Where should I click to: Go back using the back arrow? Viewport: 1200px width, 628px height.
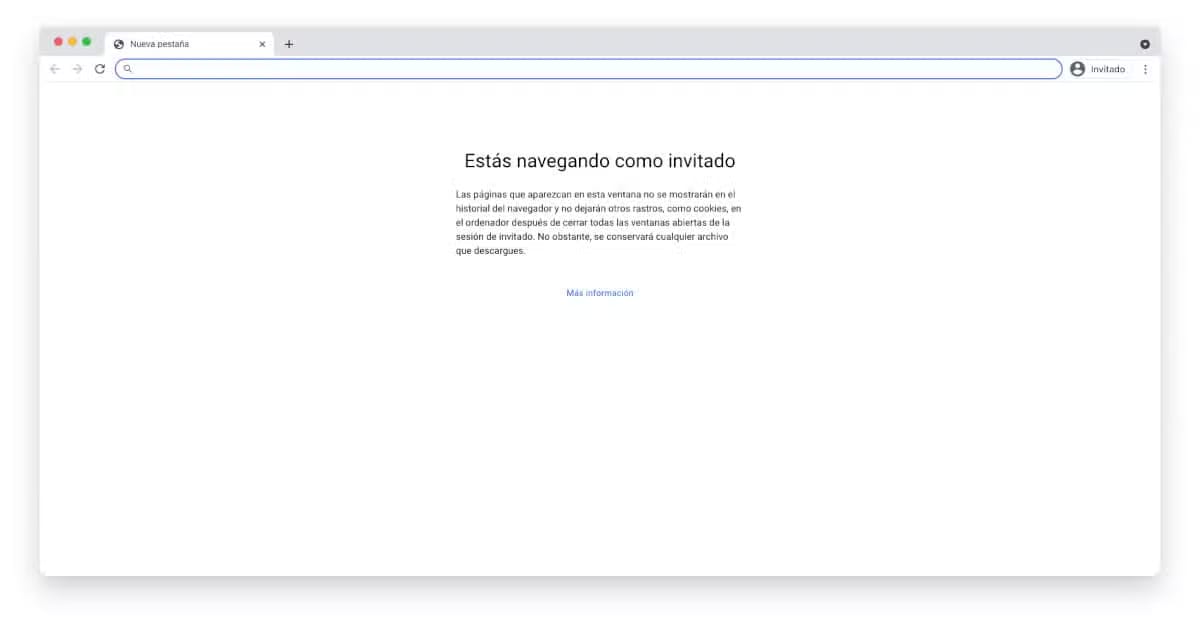click(x=55, y=69)
